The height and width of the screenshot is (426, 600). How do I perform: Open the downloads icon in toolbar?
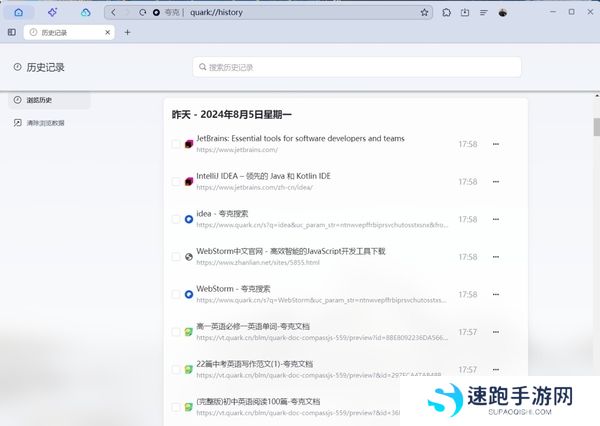pyautogui.click(x=465, y=12)
